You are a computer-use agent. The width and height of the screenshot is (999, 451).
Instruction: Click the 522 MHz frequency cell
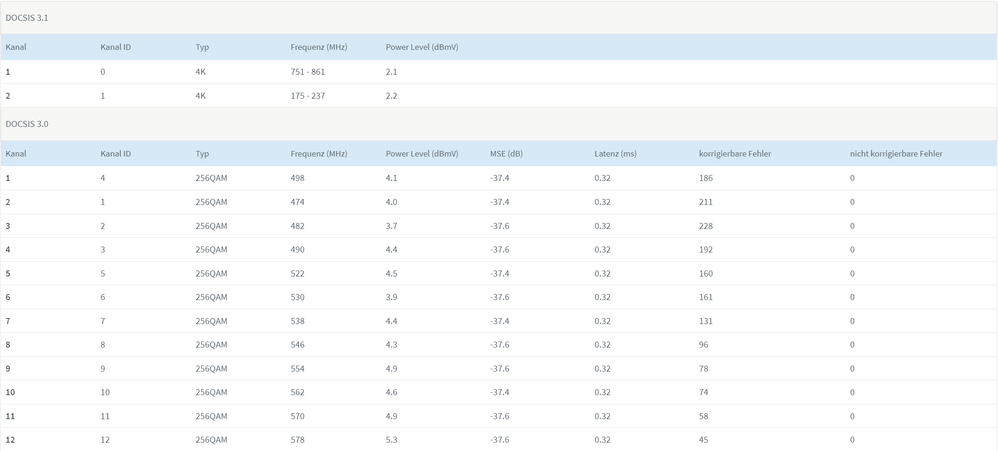[297, 273]
